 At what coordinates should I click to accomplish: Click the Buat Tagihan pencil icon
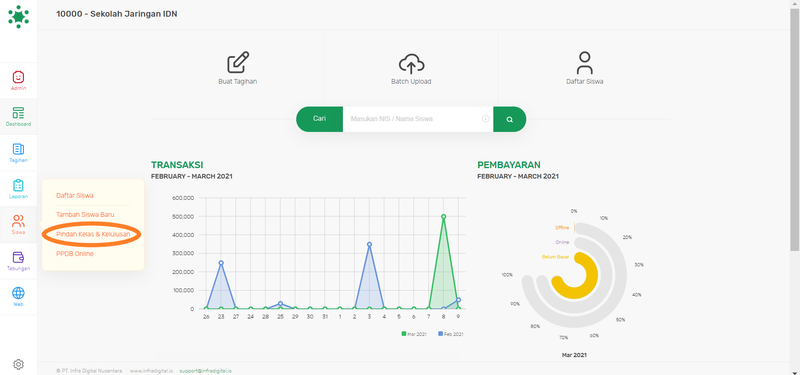[238, 63]
